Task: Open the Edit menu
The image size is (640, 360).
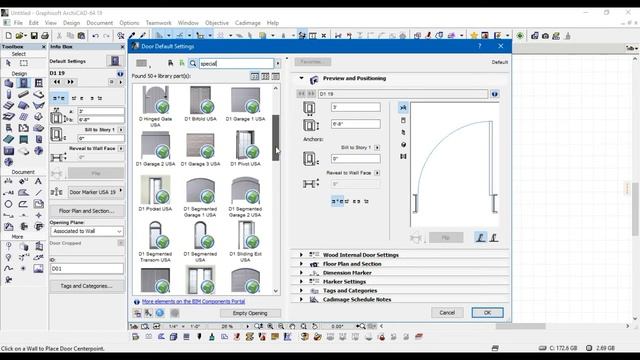Action: pyautogui.click(x=33, y=23)
